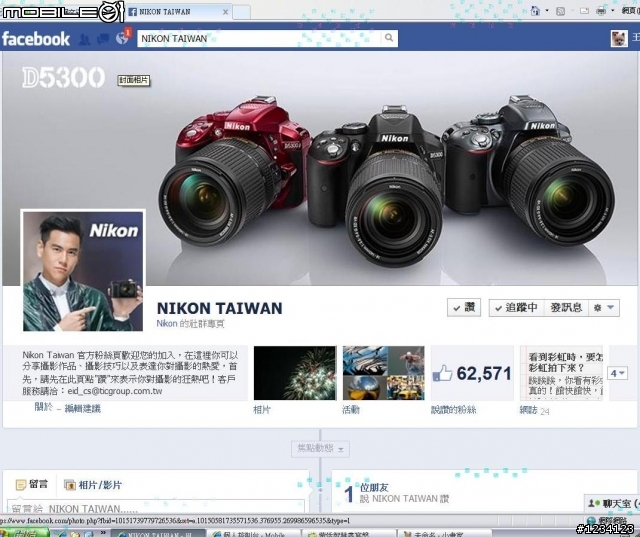The width and height of the screenshot is (640, 537).
Task: Open the fireworks 相片 thumbnail
Action: tap(295, 373)
